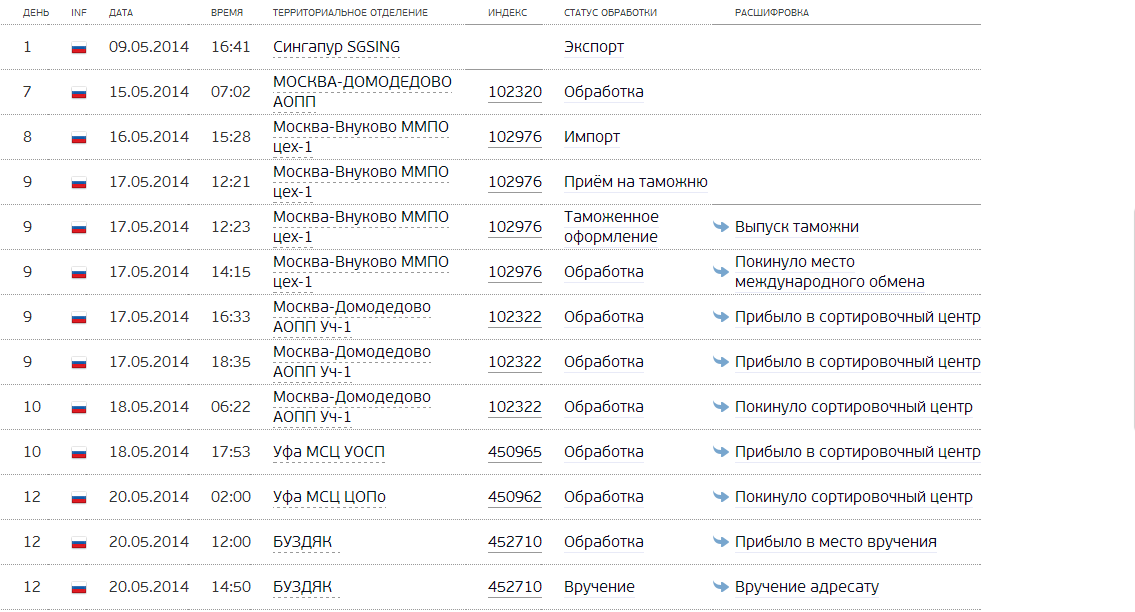Open postal index 450962 link
This screenshot has height=612, width=1135.
pyautogui.click(x=515, y=497)
